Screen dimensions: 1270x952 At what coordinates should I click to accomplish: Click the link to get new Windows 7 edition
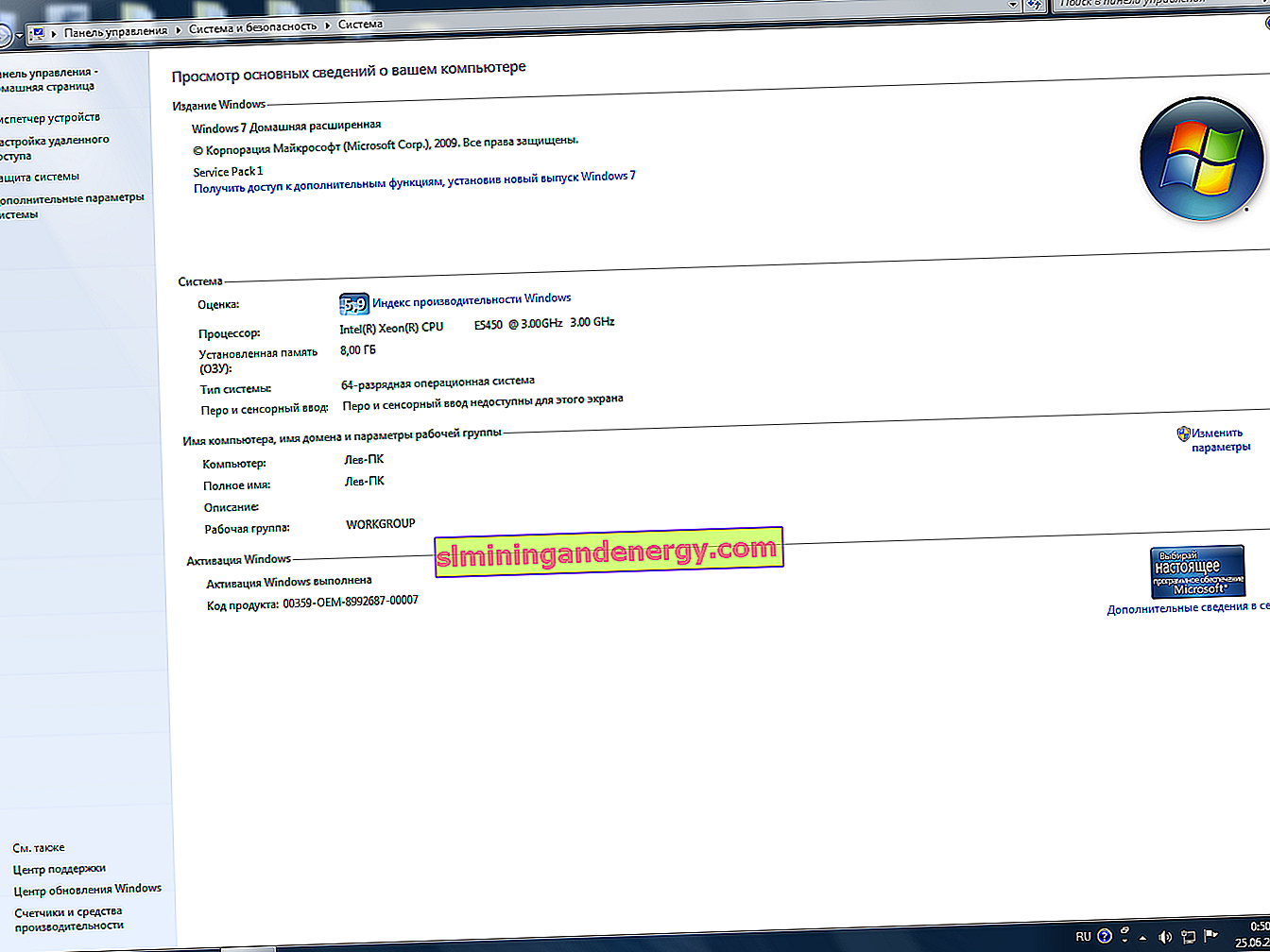click(x=415, y=181)
